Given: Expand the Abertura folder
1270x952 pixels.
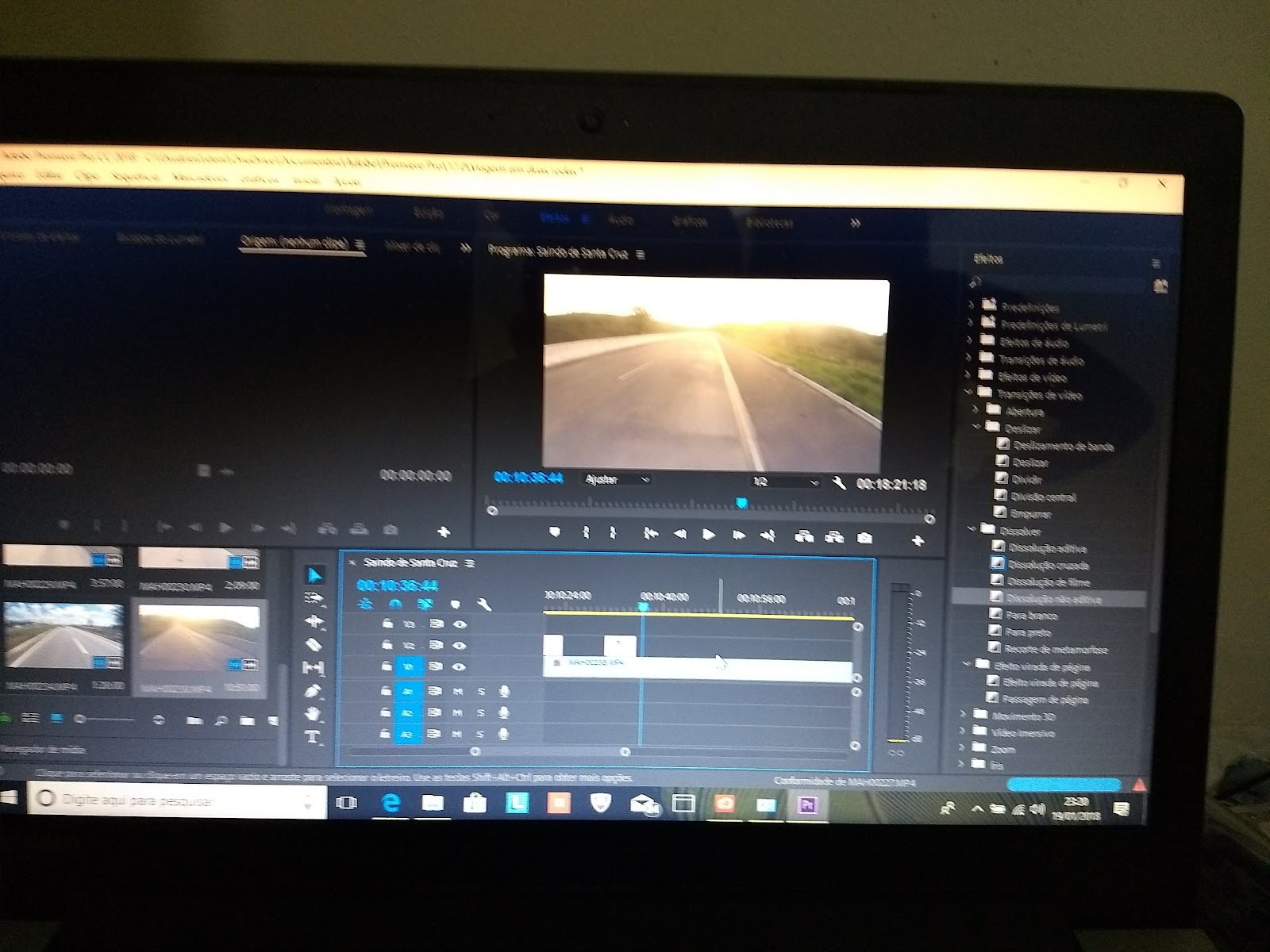Looking at the screenshot, I should 976,409.
